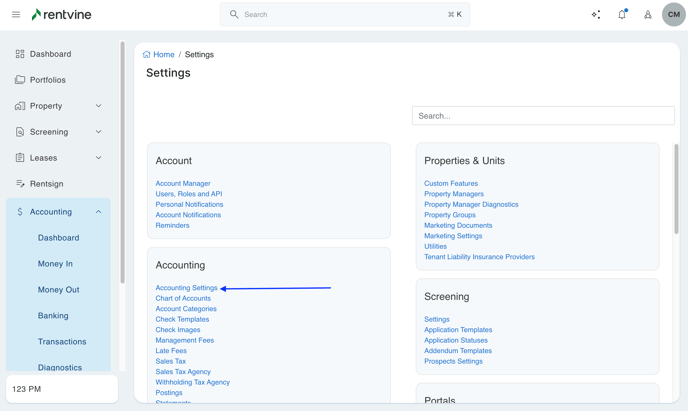Screen dimensions: 688x411
Task: Expand the Screening sidebar section
Action: click(x=98, y=132)
